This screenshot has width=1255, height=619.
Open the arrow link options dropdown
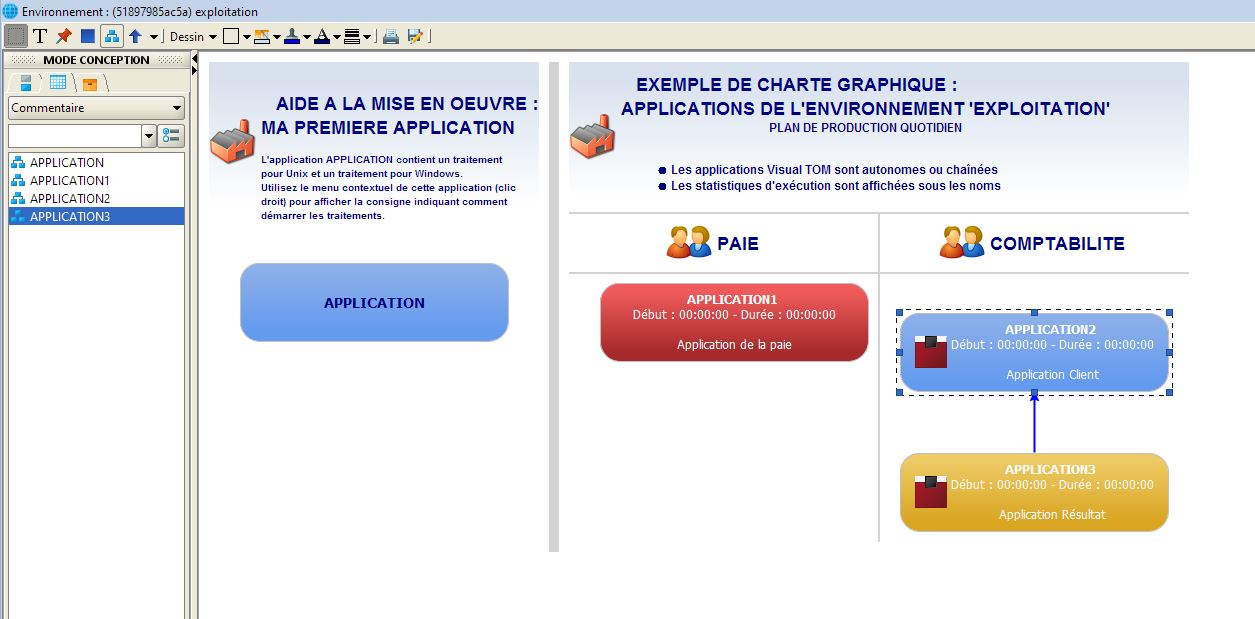tap(154, 37)
